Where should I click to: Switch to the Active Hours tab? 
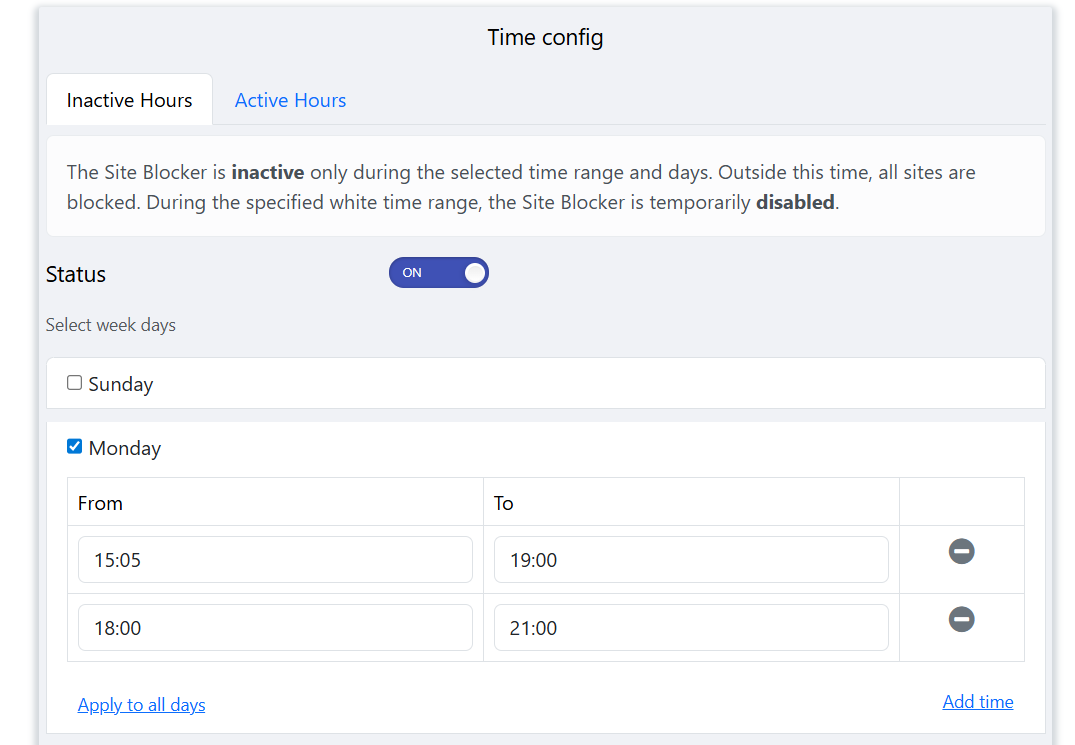pyautogui.click(x=290, y=100)
